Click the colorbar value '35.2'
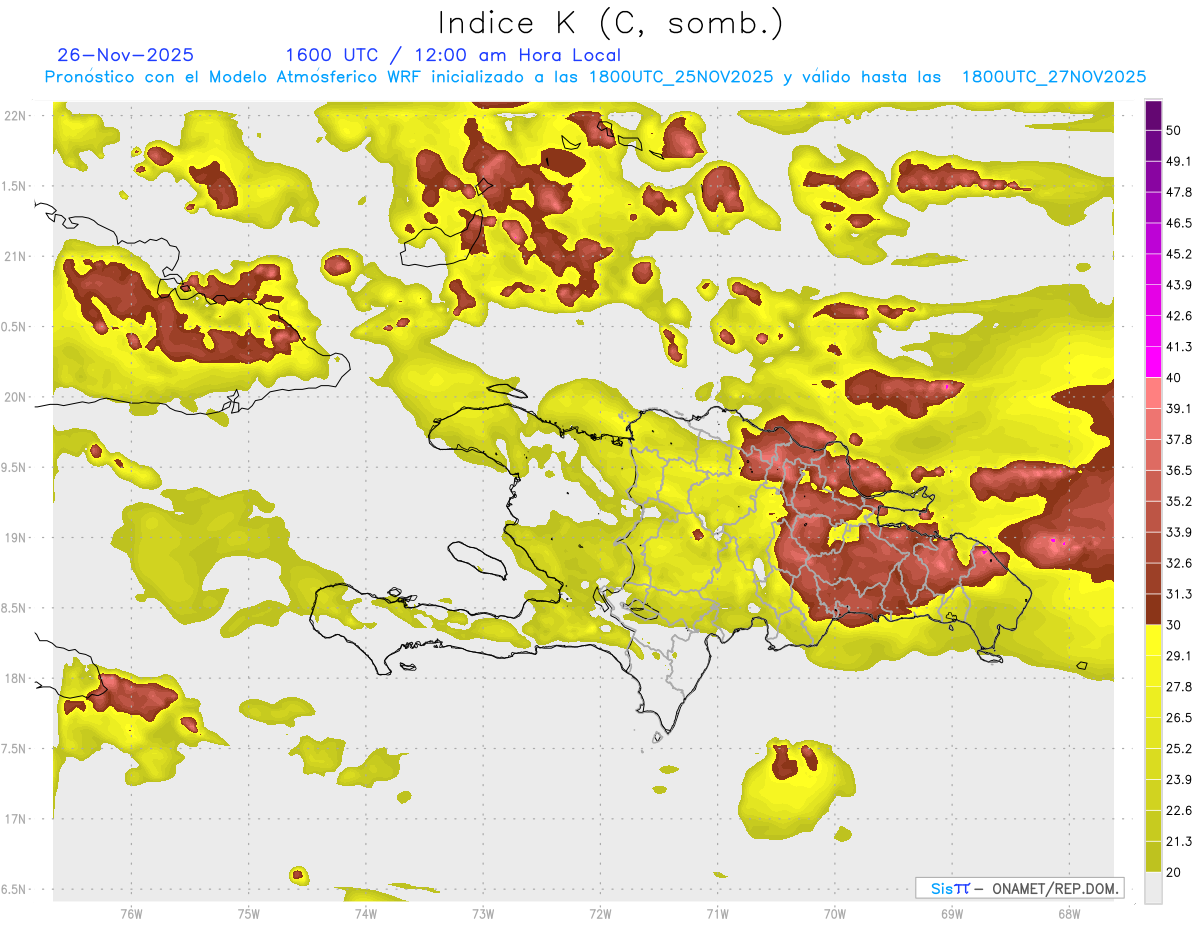Screen dimensions: 1200x927 pyautogui.click(x=1178, y=502)
